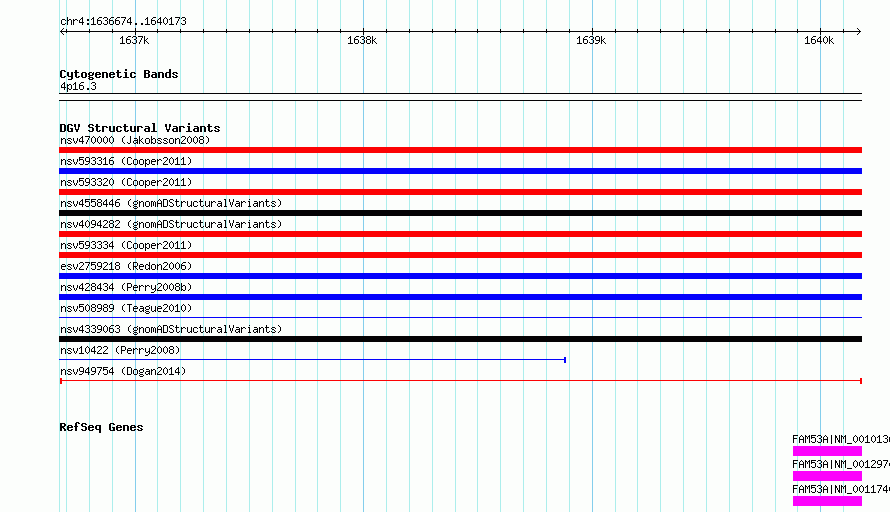
Task: Click the black bar for nsv4339063
Action: [460, 339]
